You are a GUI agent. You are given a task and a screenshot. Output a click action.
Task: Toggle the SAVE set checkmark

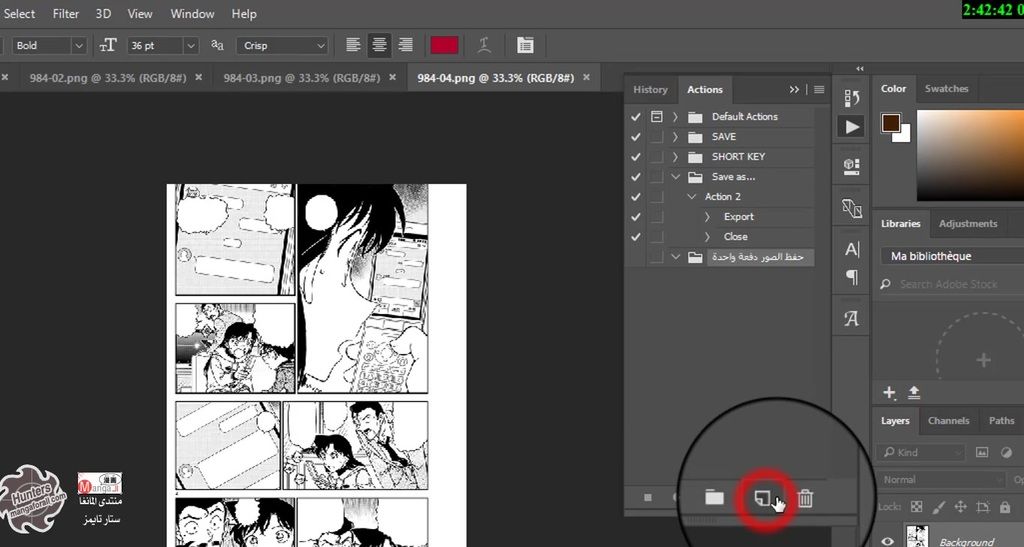pos(635,137)
